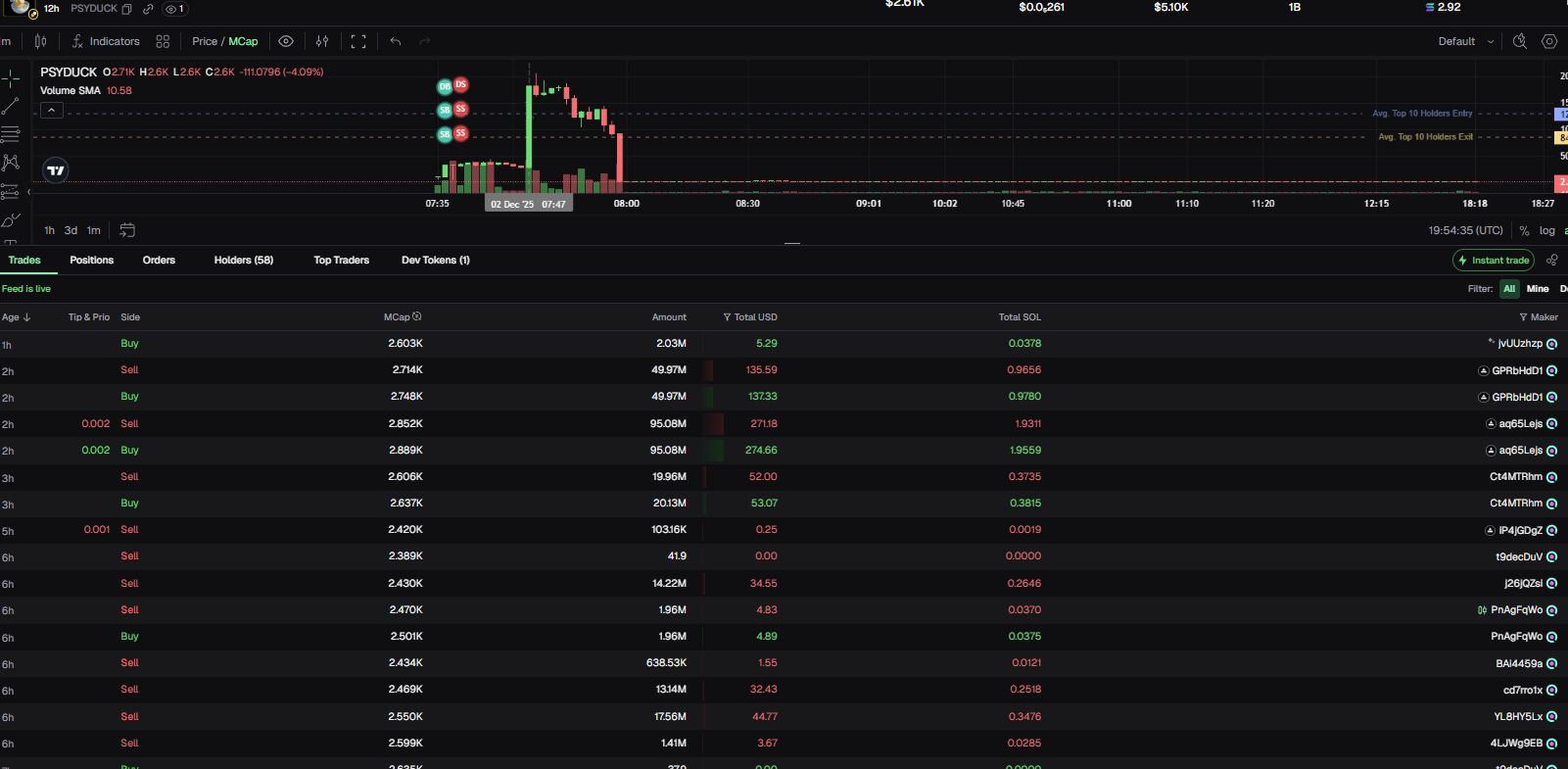Expand the Default layout dropdown

pos(1465,41)
